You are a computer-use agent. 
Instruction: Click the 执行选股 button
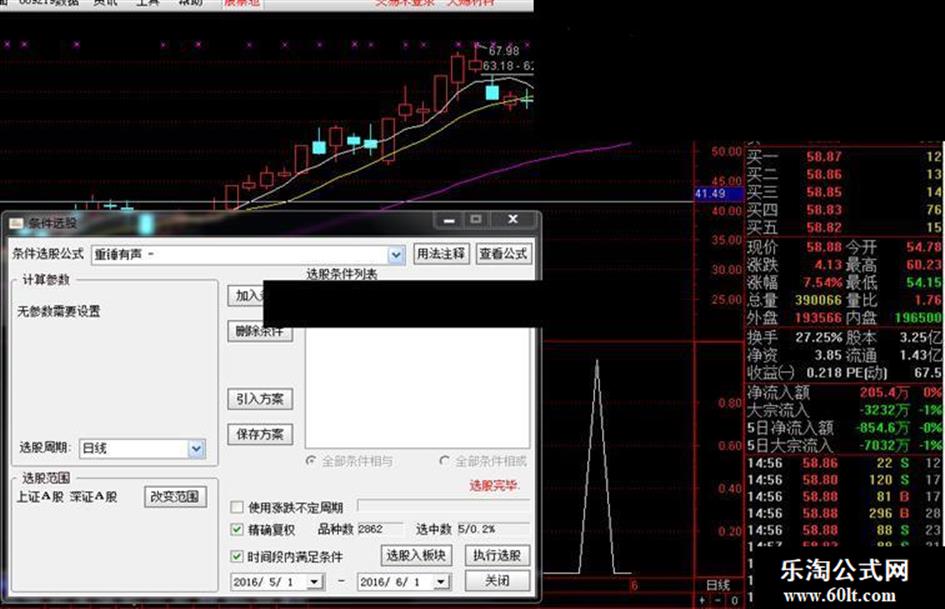coord(497,555)
